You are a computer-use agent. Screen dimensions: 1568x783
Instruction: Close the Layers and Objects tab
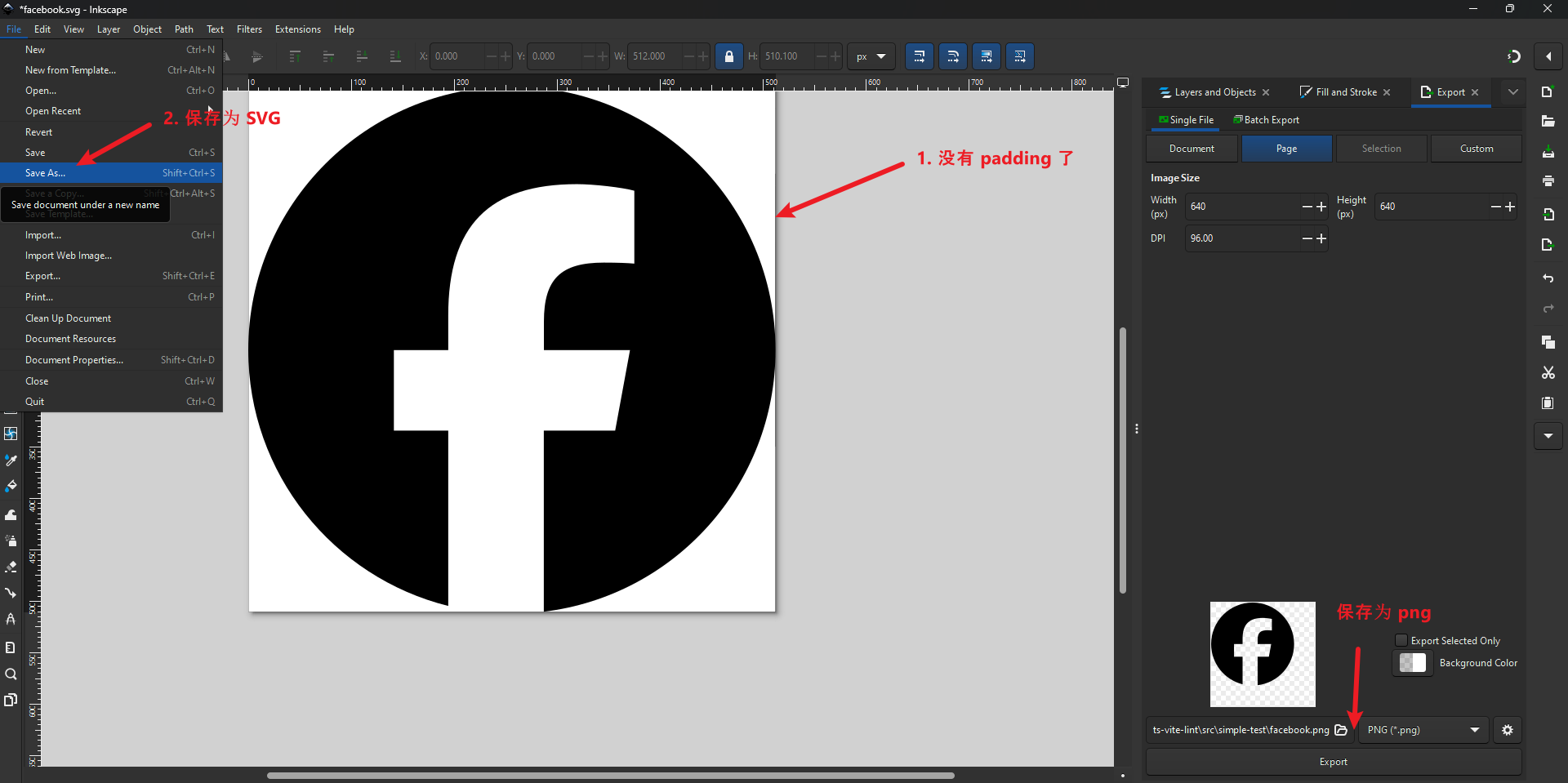click(x=1266, y=92)
